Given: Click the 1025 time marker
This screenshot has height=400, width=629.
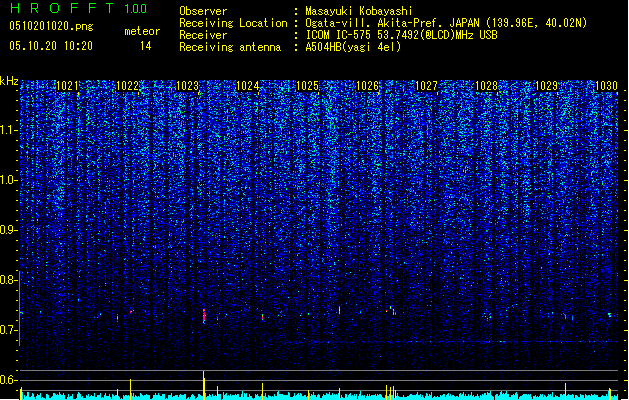Looking at the screenshot, I should (307, 86).
